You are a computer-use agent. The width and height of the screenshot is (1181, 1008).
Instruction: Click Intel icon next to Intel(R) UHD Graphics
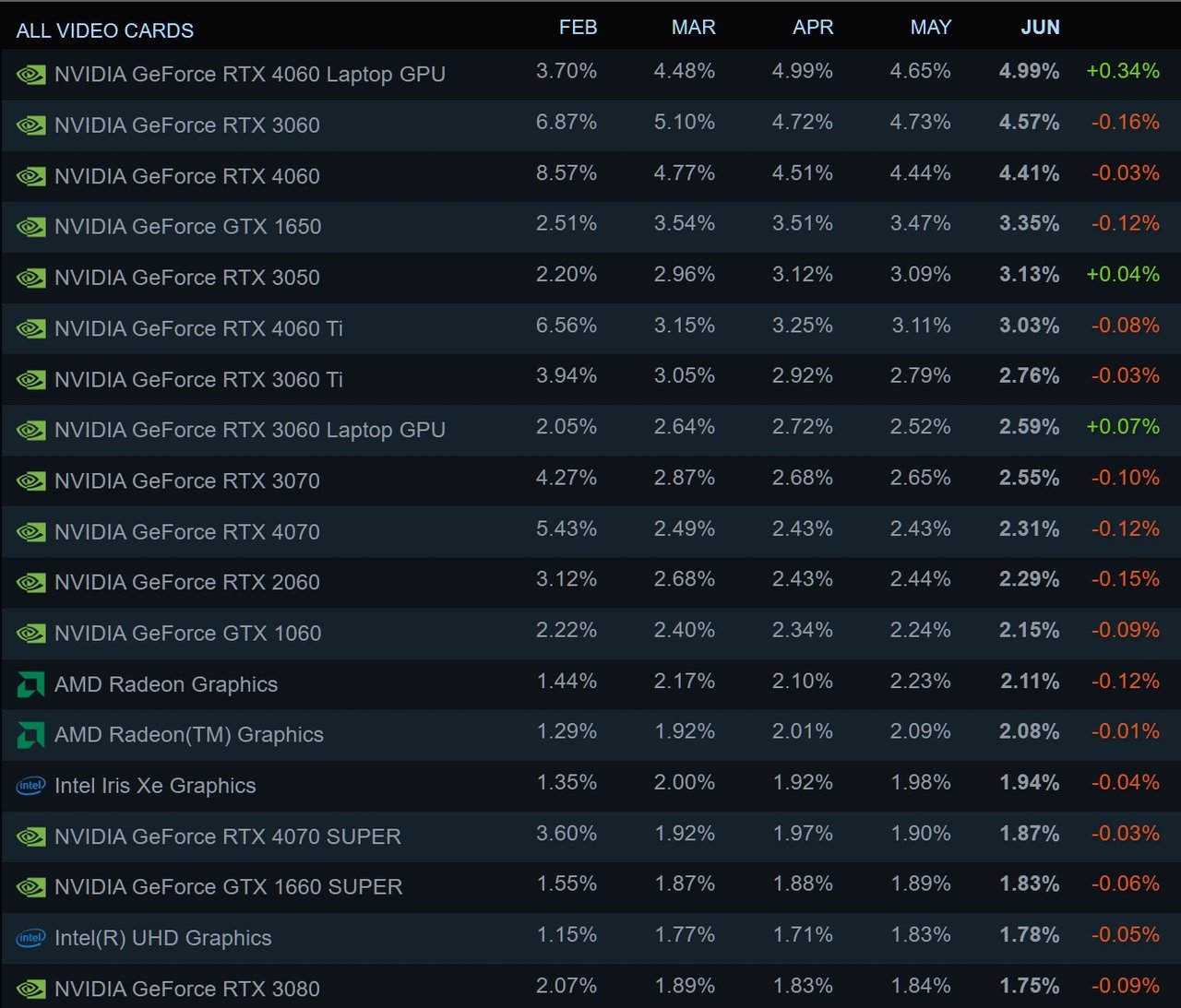pos(31,938)
